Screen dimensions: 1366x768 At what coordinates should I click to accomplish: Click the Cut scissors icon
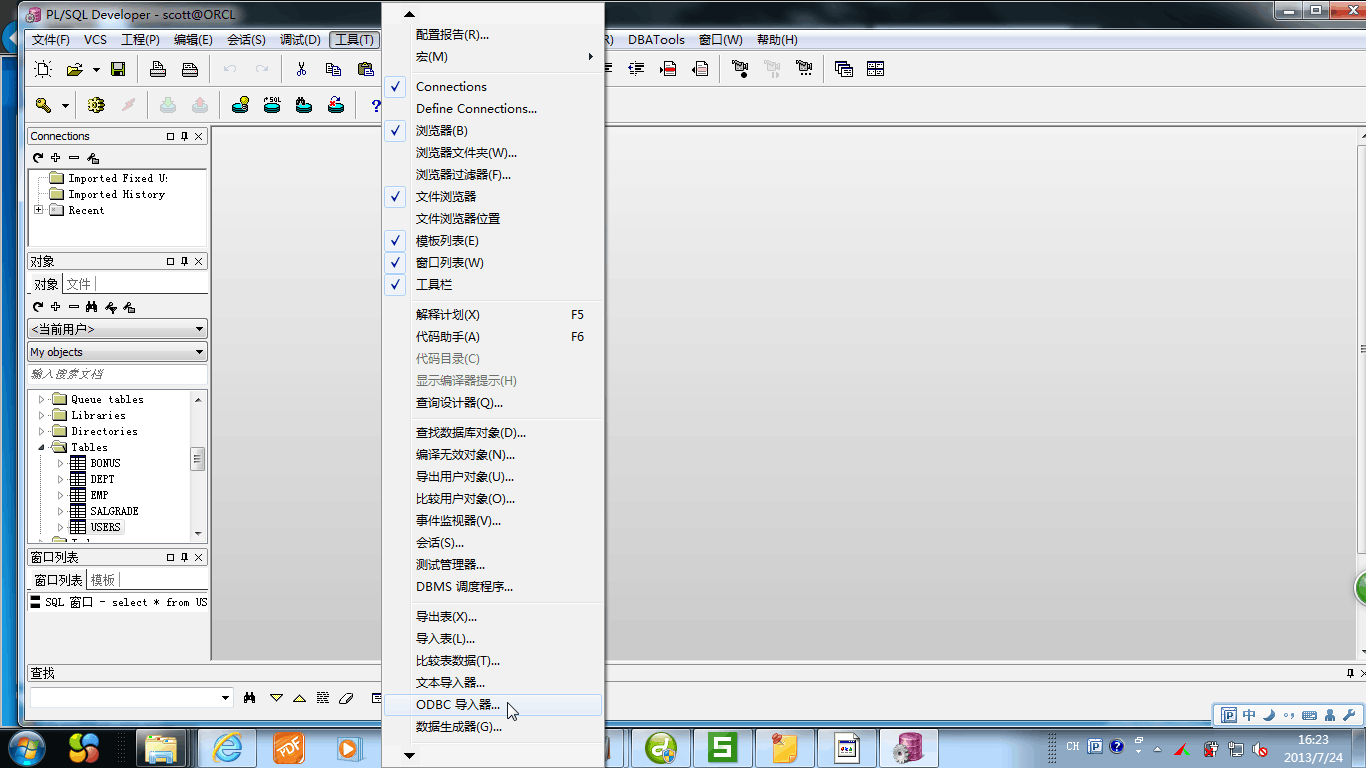coord(301,69)
